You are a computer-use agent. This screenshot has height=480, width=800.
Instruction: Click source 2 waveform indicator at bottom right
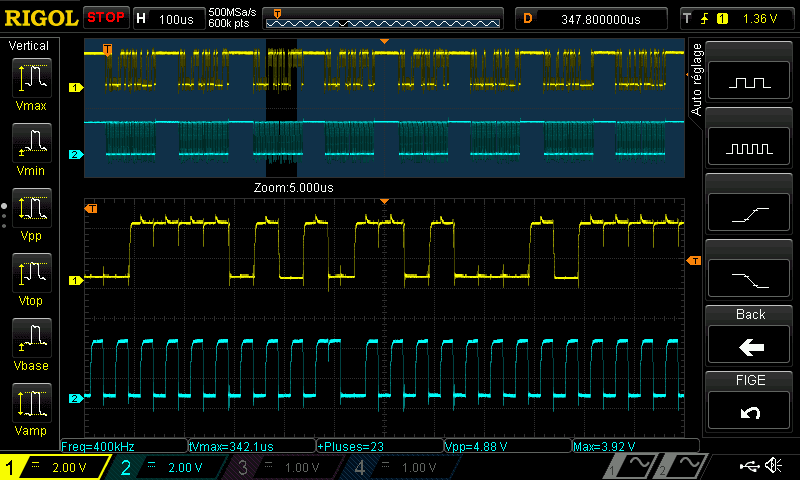click(681, 466)
